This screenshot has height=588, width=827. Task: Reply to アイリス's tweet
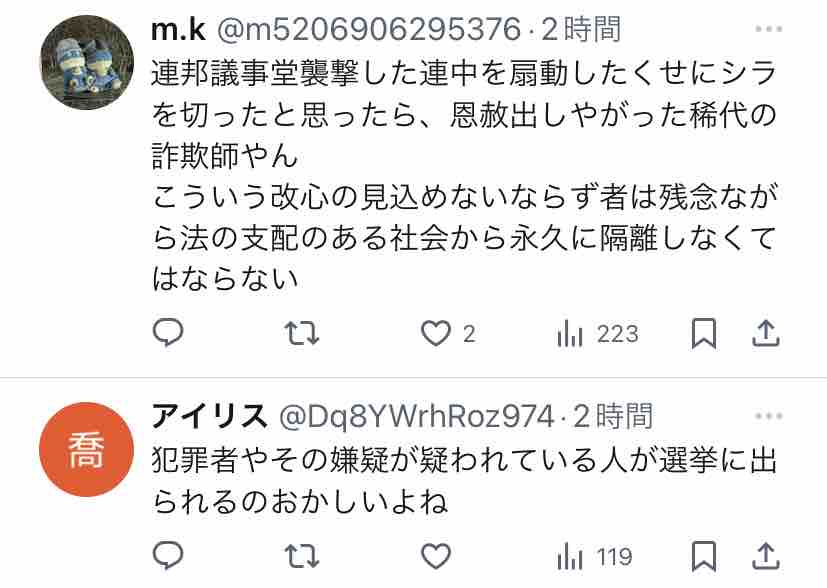(168, 555)
